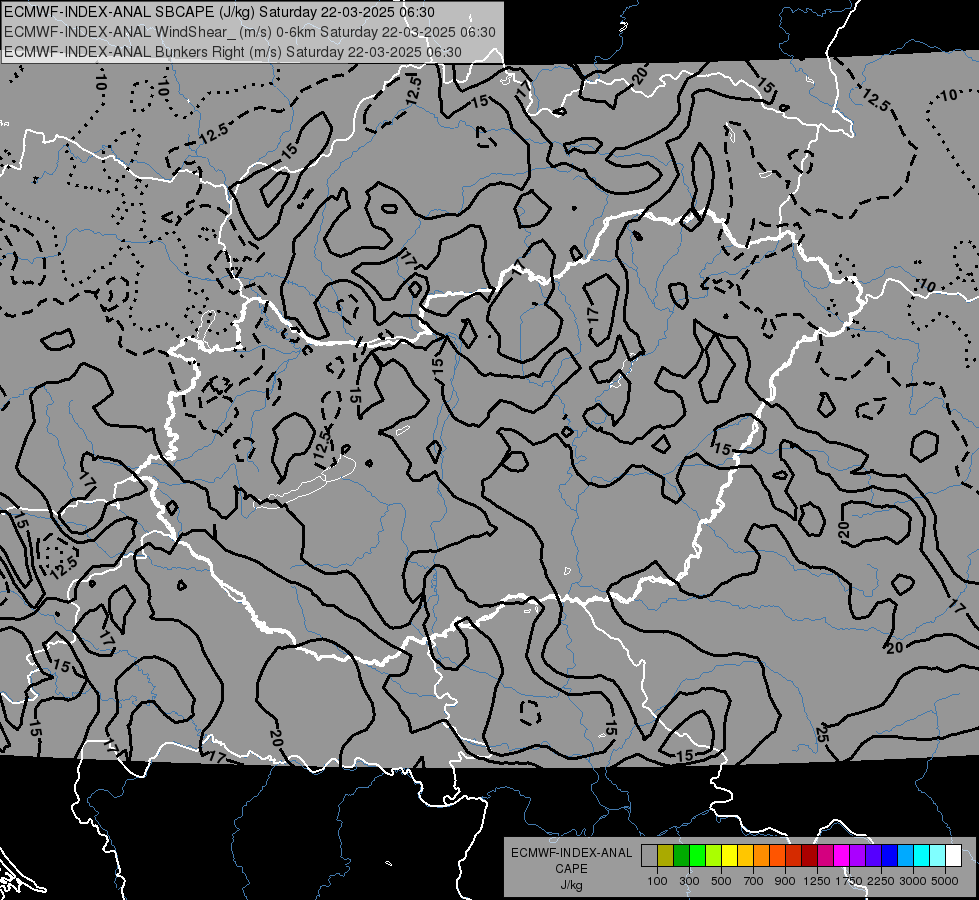Pick the pure blue legend swatch
Viewport: 979px width, 900px height.
coord(890,856)
